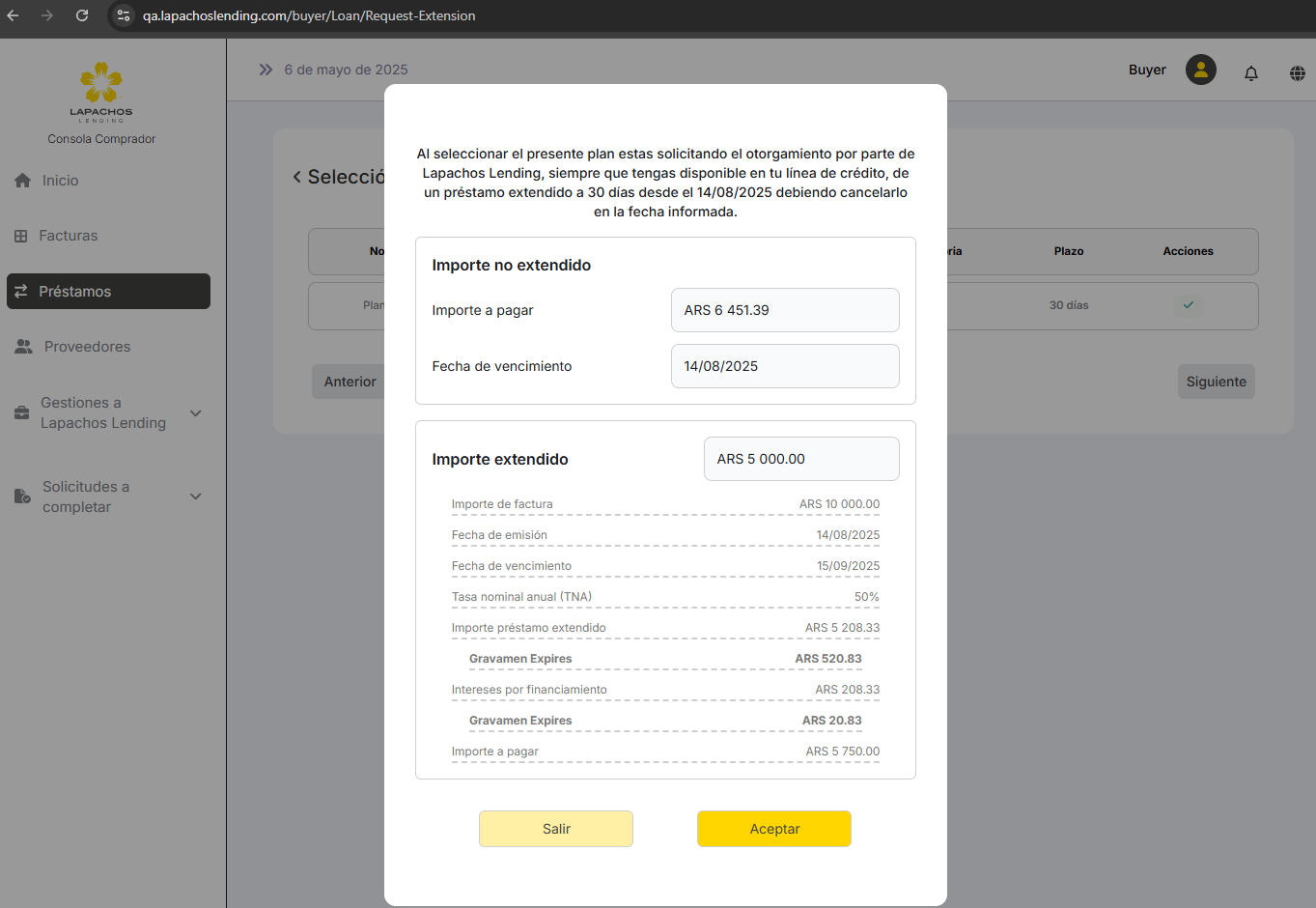Viewport: 1316px width, 908px height.
Task: Click the Importe extendido amount field
Action: [x=800, y=459]
